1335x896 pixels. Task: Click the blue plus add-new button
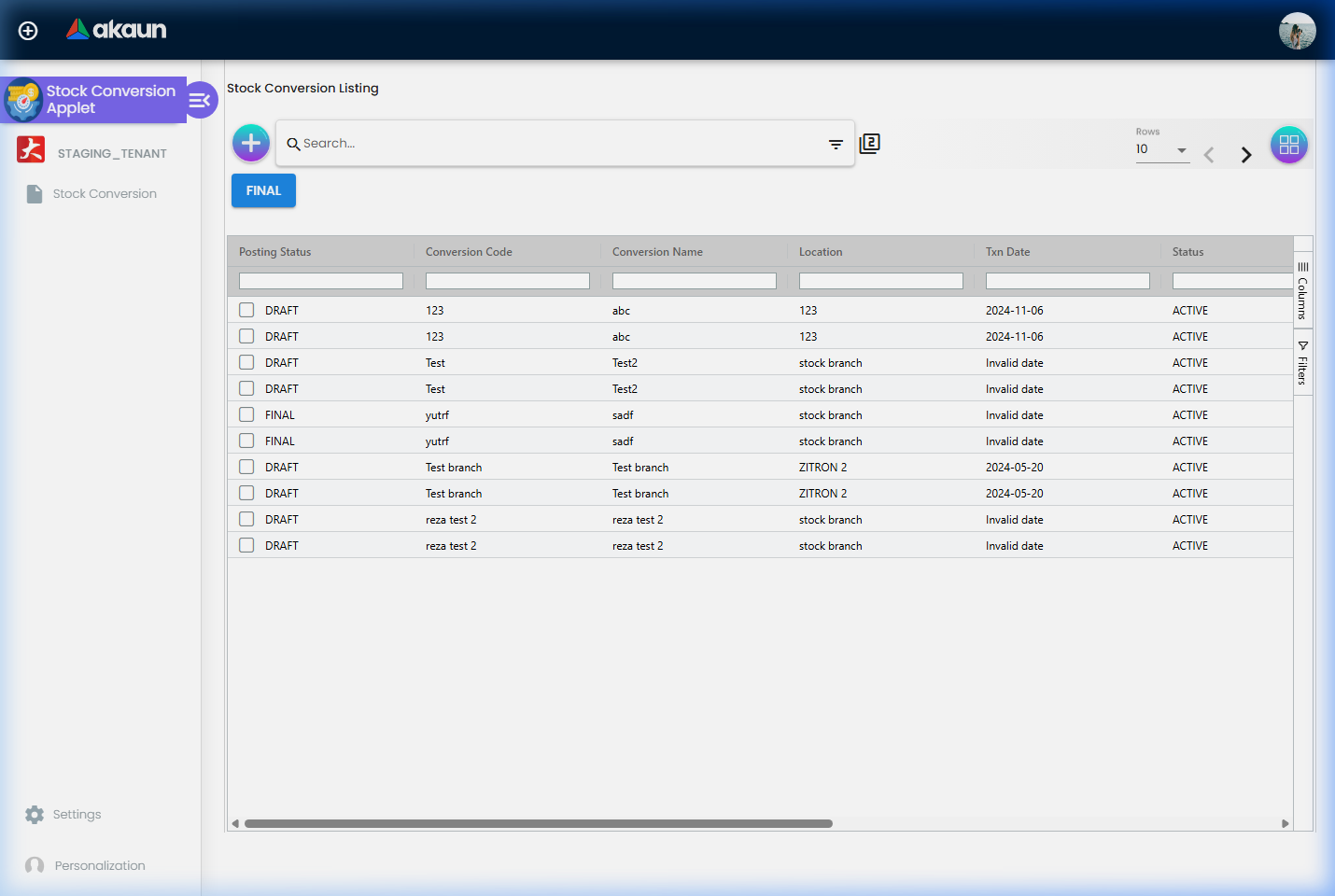click(x=251, y=143)
